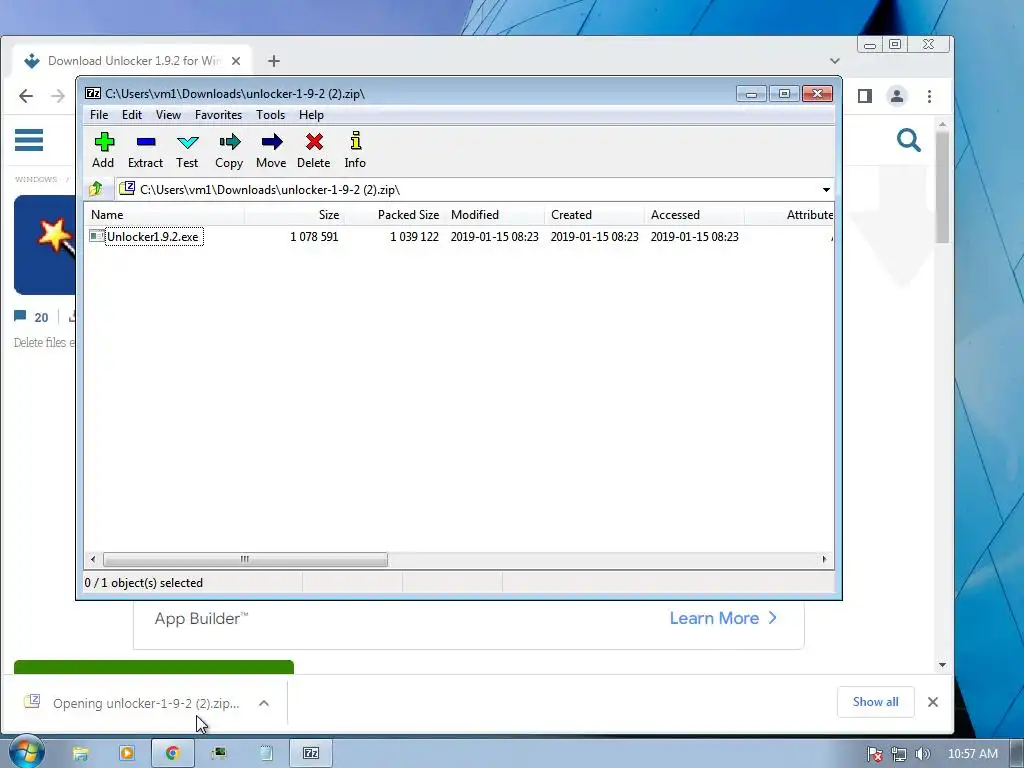This screenshot has width=1024, height=768.
Task: Click the Chrome back arrow
Action: coord(26,97)
